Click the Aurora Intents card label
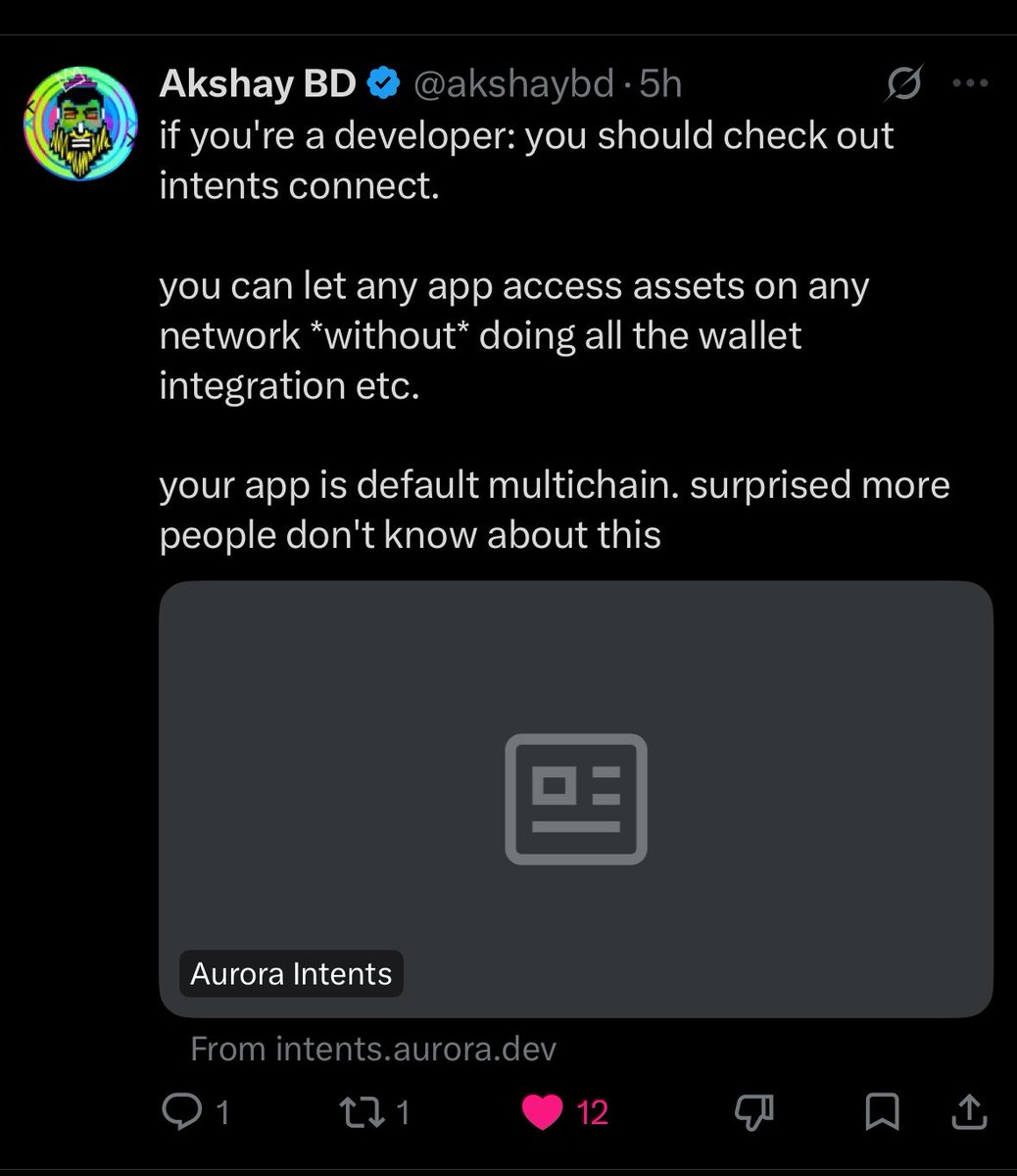 tap(291, 974)
